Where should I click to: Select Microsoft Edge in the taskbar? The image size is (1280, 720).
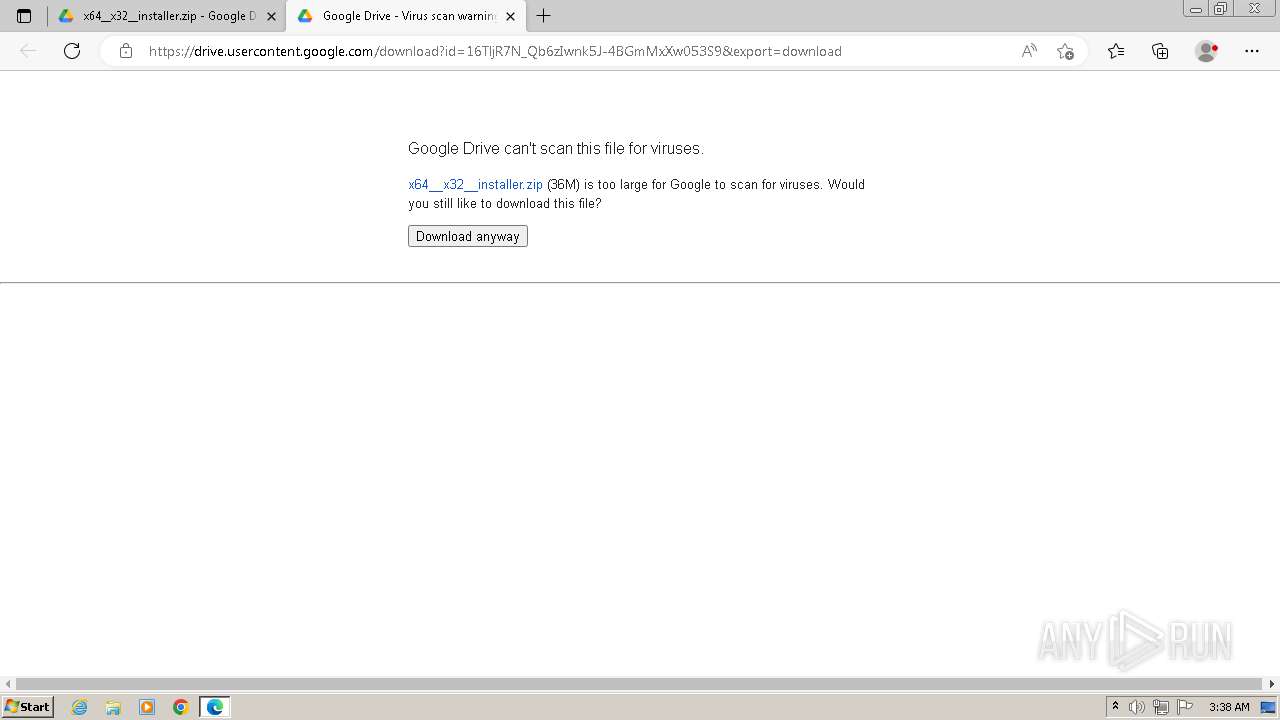(x=215, y=707)
